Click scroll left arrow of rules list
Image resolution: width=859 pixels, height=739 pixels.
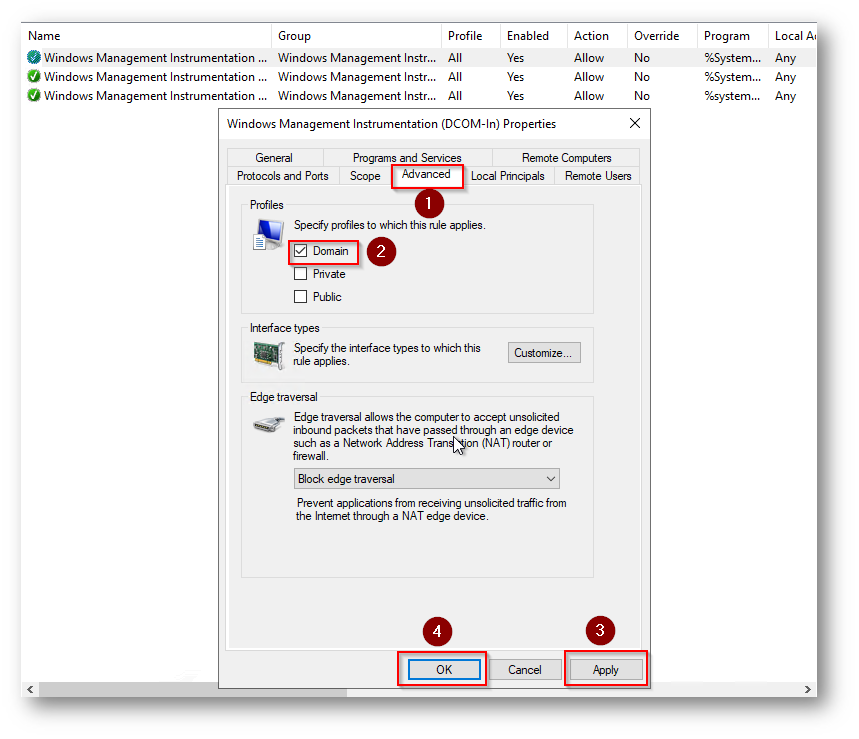coord(30,689)
